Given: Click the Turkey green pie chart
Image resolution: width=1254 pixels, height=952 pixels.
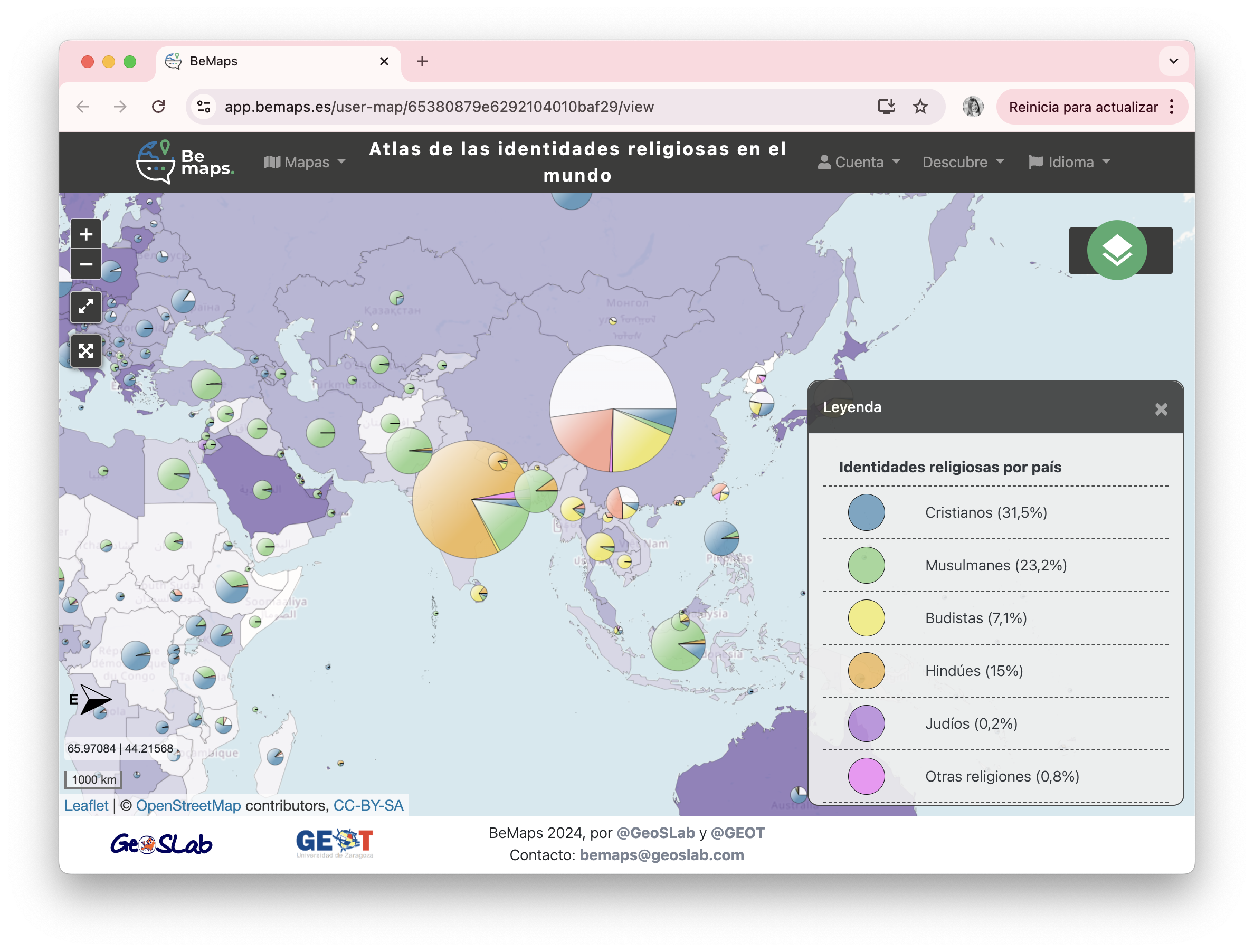Looking at the screenshot, I should click(206, 384).
